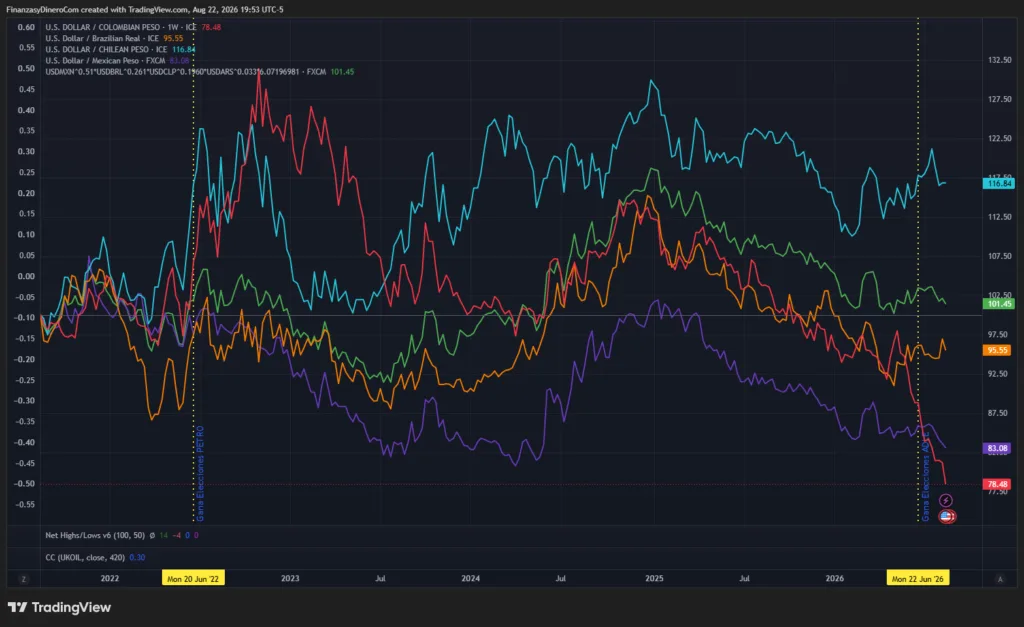Click the green 101.45 price label
Screen dimensions: 1024x627
(999, 304)
